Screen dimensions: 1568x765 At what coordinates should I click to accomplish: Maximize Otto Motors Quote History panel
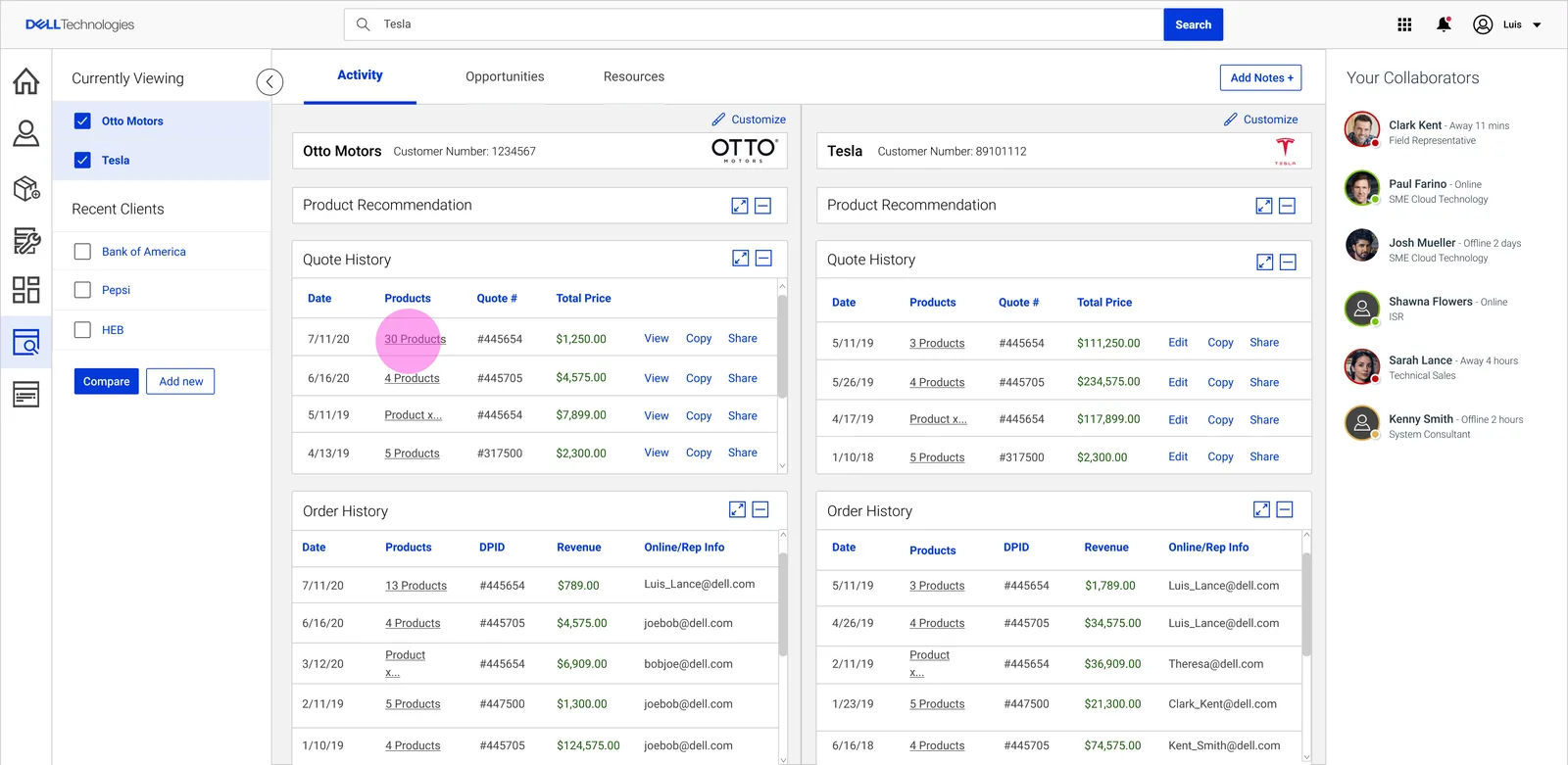741,258
